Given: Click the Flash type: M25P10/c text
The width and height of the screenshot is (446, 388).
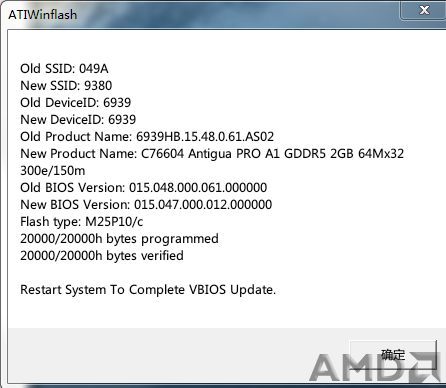Looking at the screenshot, I should click(x=82, y=222).
